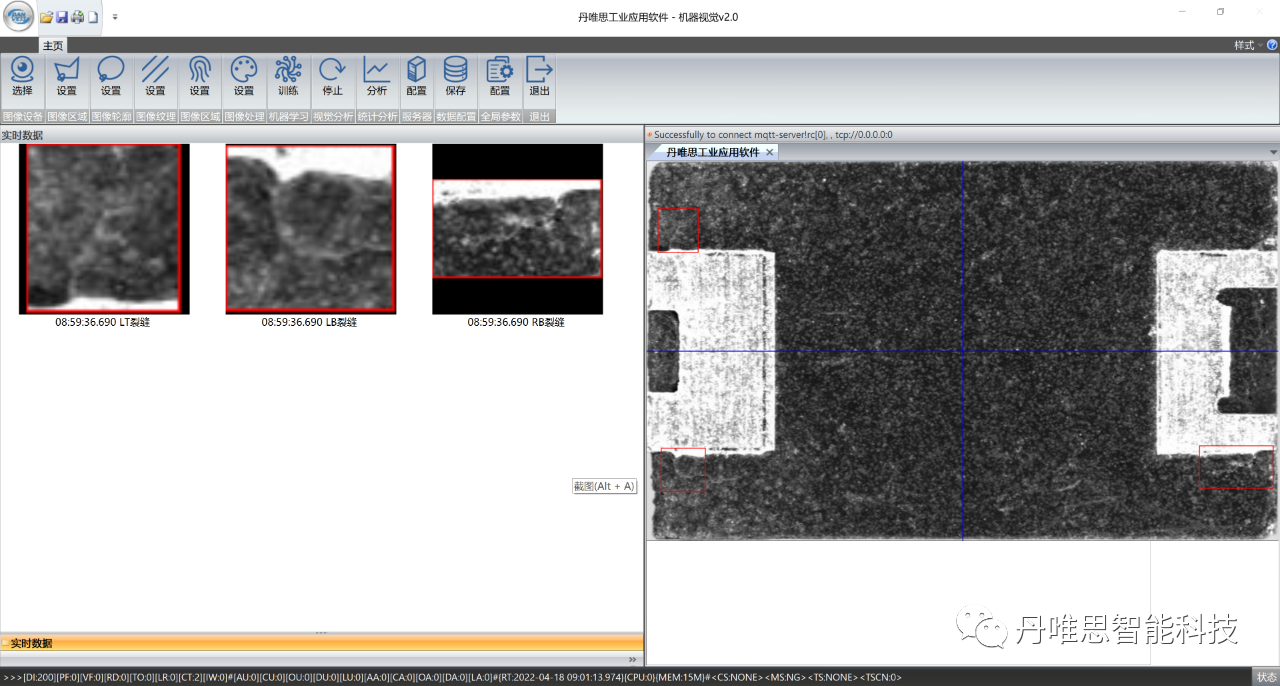
Task: Click the caption "08:59:36.690 LB裂缝"
Action: (309, 322)
